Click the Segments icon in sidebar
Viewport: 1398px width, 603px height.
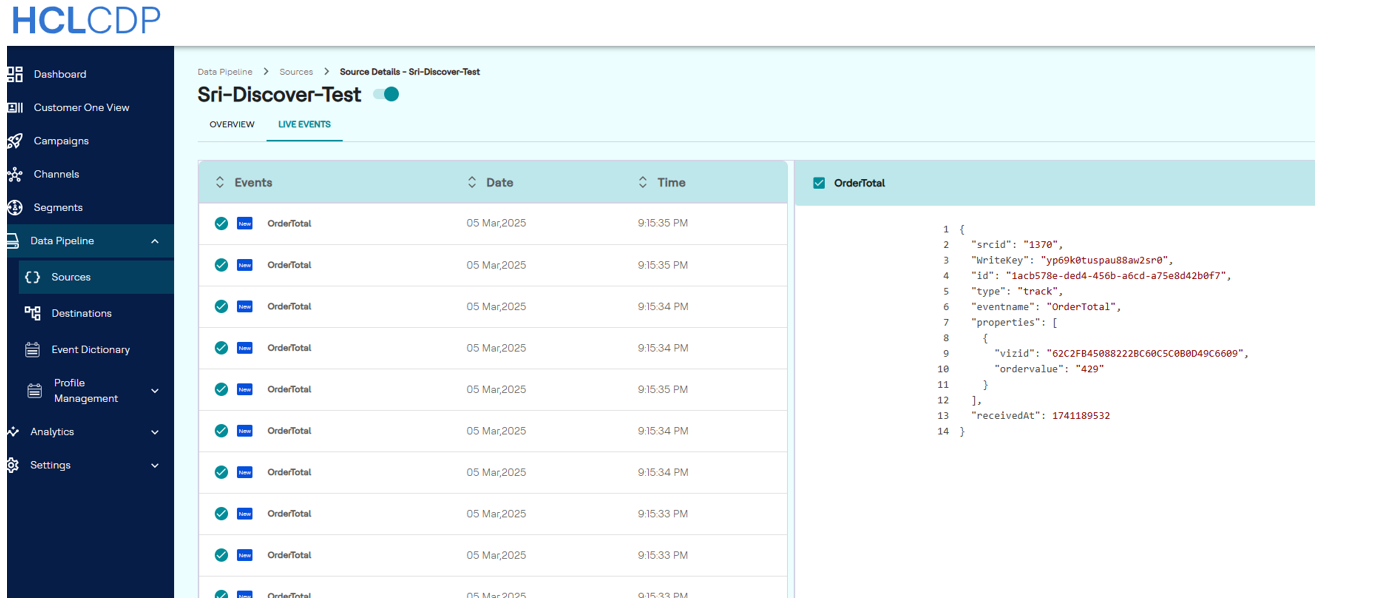coord(15,208)
